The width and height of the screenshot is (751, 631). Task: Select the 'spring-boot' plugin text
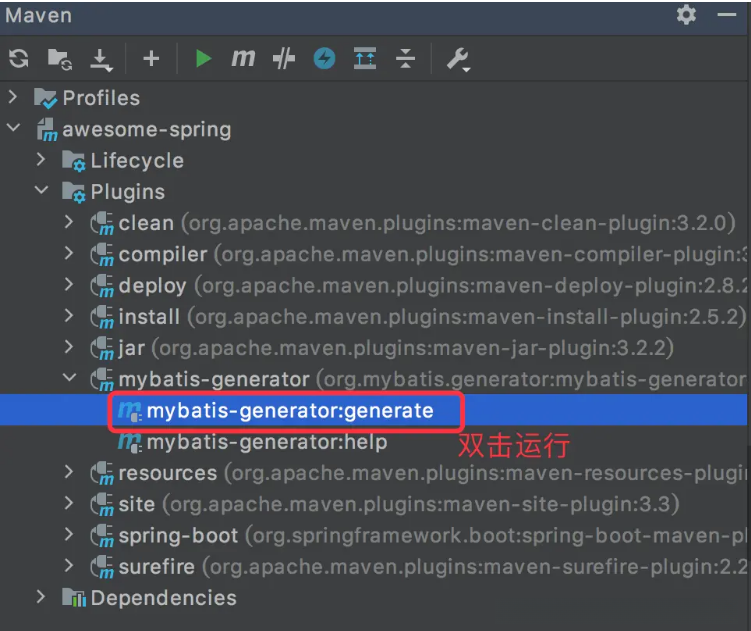pos(178,536)
